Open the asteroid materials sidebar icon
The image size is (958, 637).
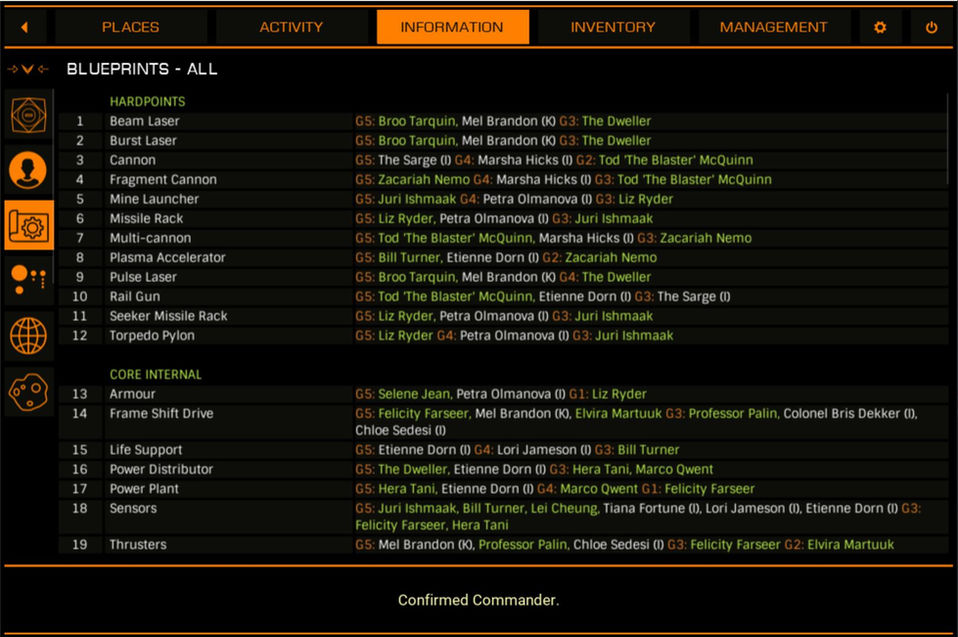(x=28, y=391)
